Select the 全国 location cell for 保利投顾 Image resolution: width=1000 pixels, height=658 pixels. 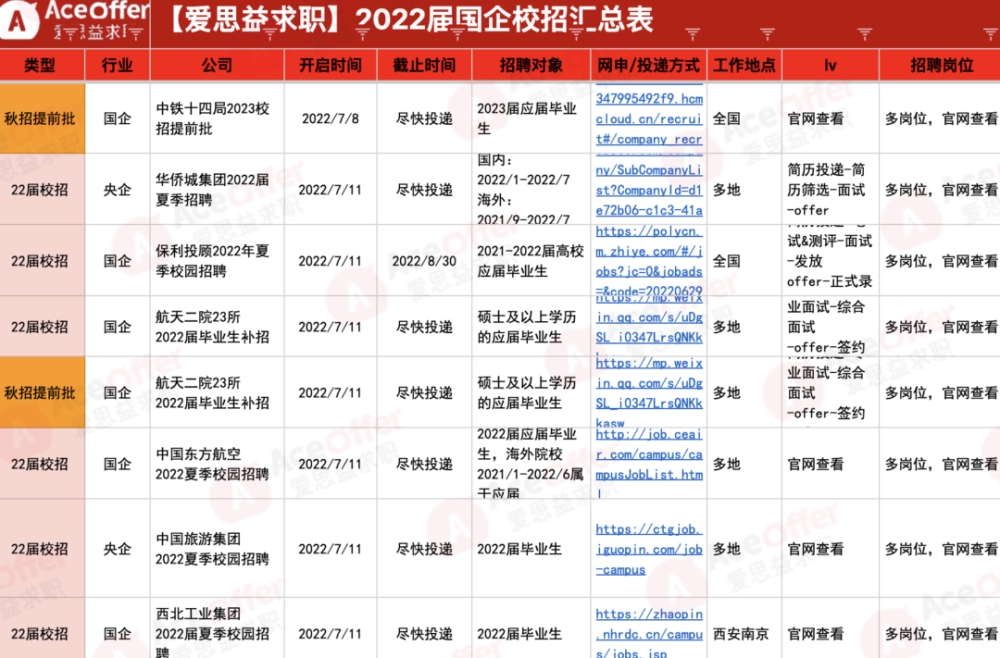coord(744,261)
